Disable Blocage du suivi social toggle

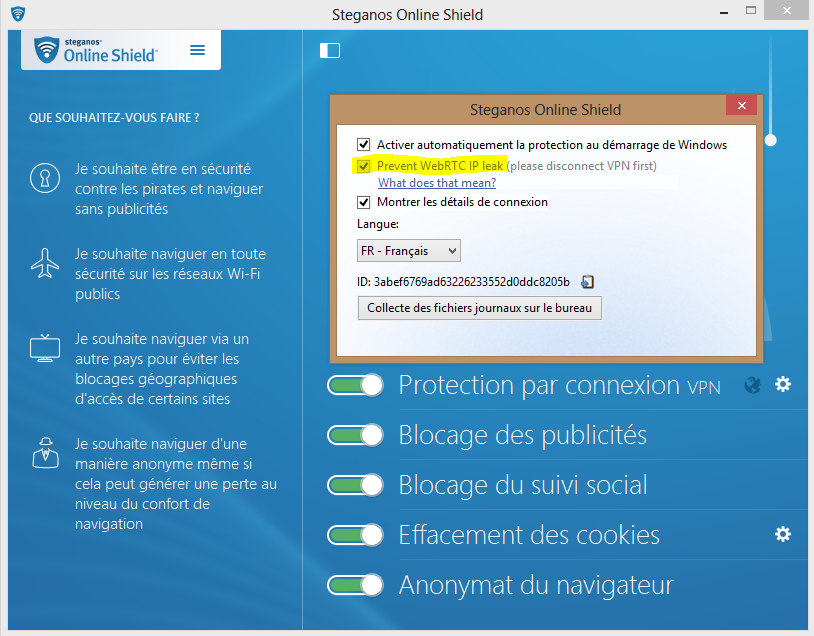click(x=356, y=485)
